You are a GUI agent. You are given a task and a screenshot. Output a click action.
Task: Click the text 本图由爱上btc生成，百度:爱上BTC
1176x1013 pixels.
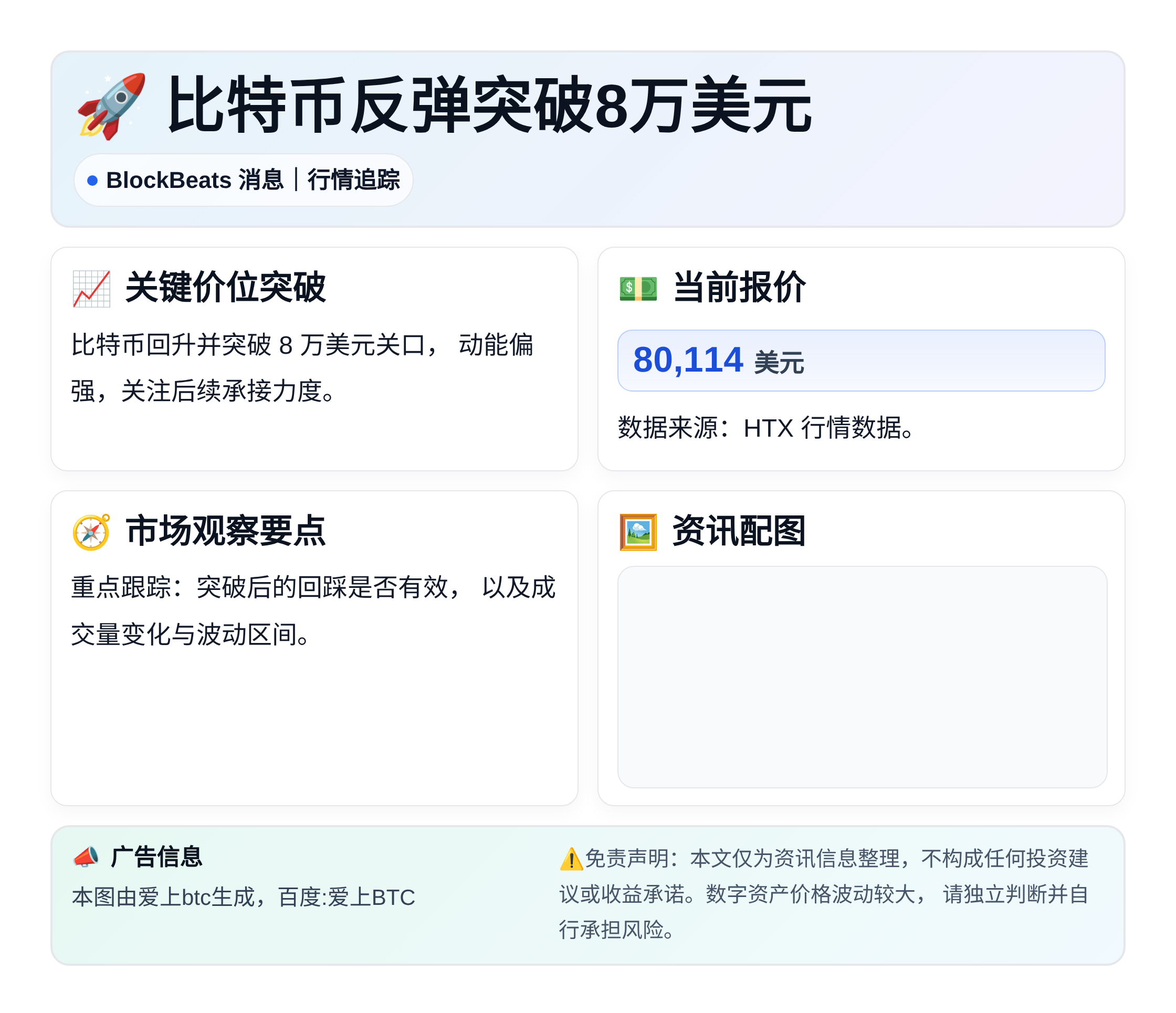(244, 897)
